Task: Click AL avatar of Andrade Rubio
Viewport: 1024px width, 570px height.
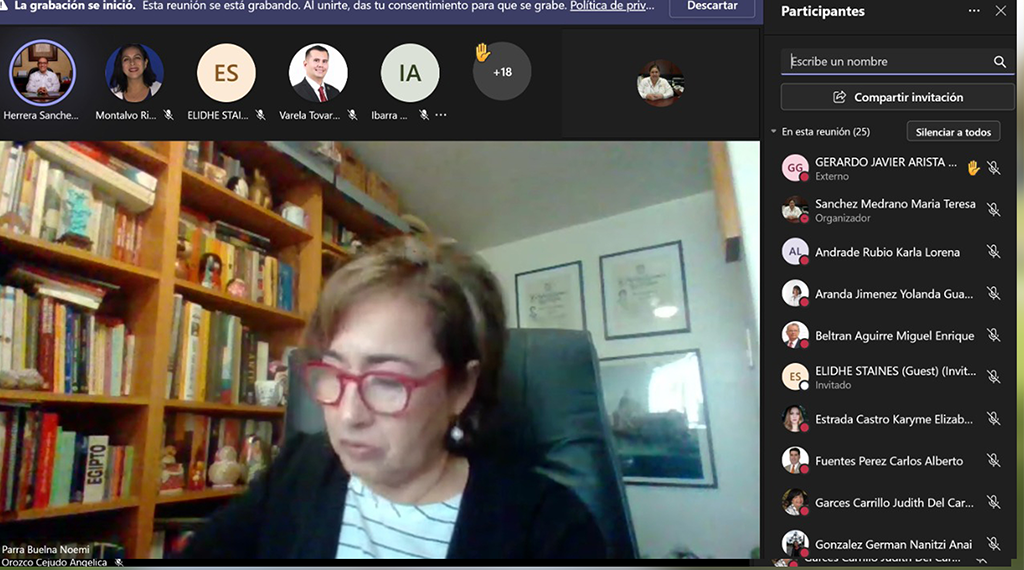Action: tap(795, 251)
